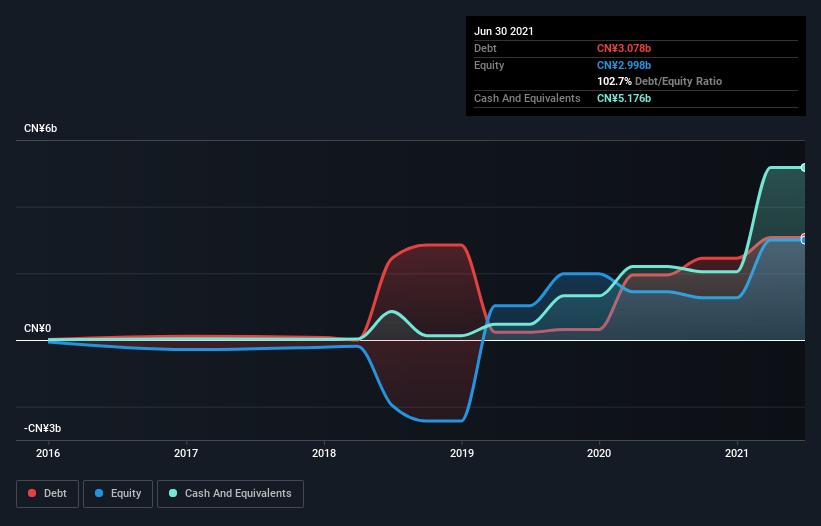The height and width of the screenshot is (526, 821).
Task: Click the CN¥2.998b equity value
Action: pos(624,65)
